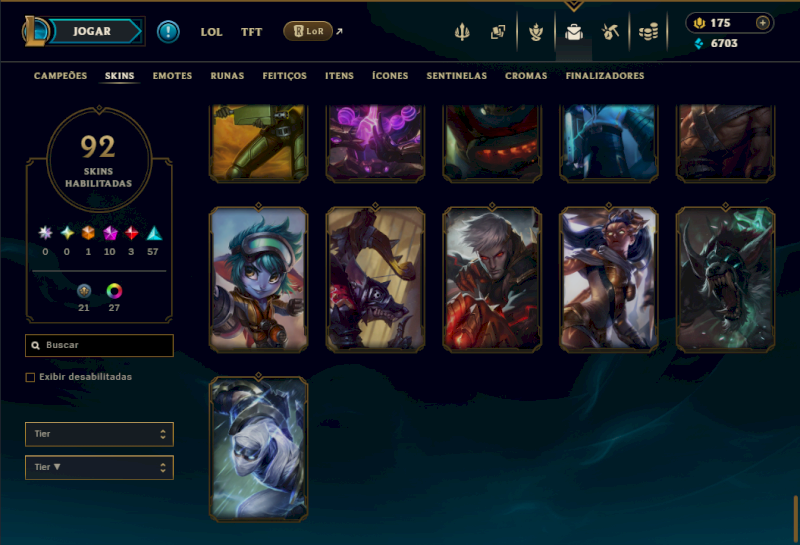Open the blue notification alert icon
This screenshot has height=545, width=800.
coord(168,32)
